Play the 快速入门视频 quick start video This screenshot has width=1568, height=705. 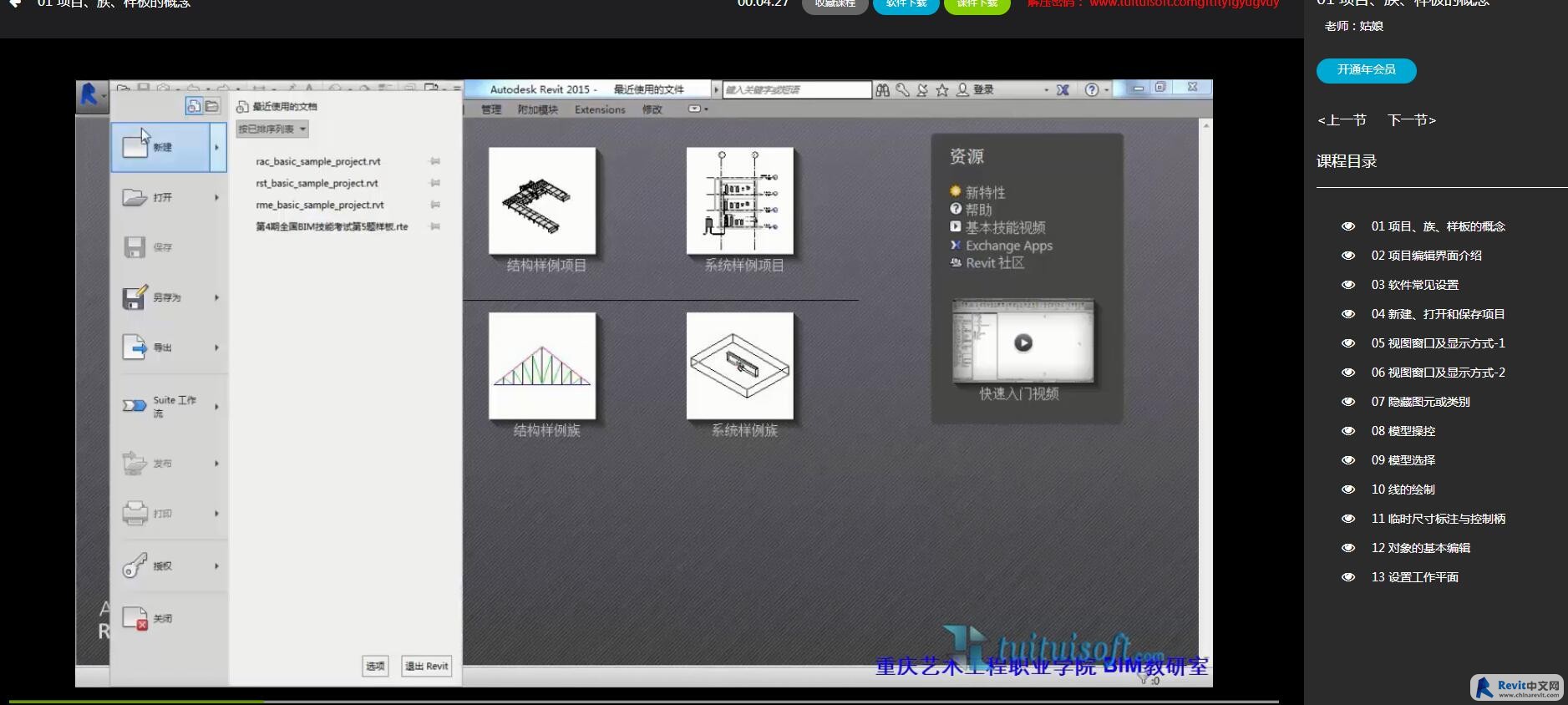coord(1023,342)
